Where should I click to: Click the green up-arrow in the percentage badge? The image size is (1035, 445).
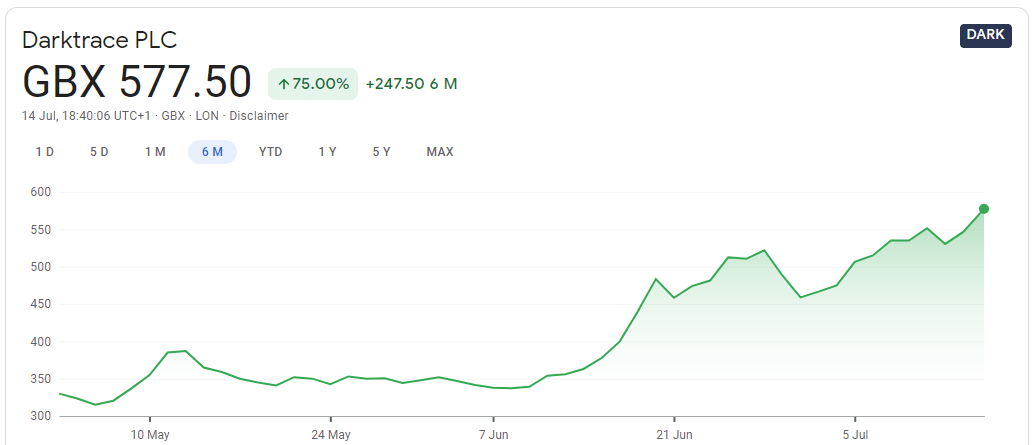click(x=284, y=84)
